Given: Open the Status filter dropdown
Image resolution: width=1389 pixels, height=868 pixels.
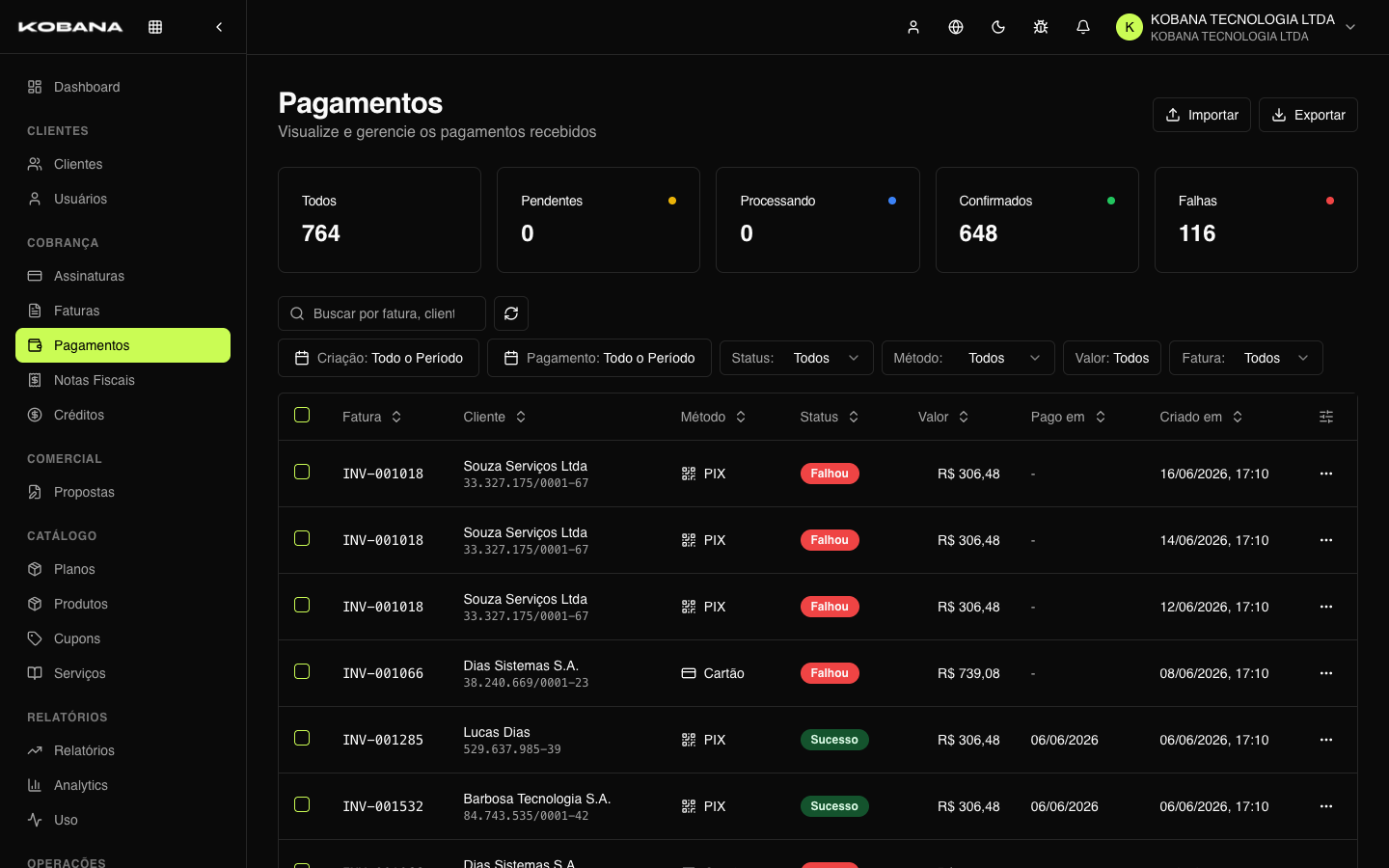Looking at the screenshot, I should tap(797, 358).
